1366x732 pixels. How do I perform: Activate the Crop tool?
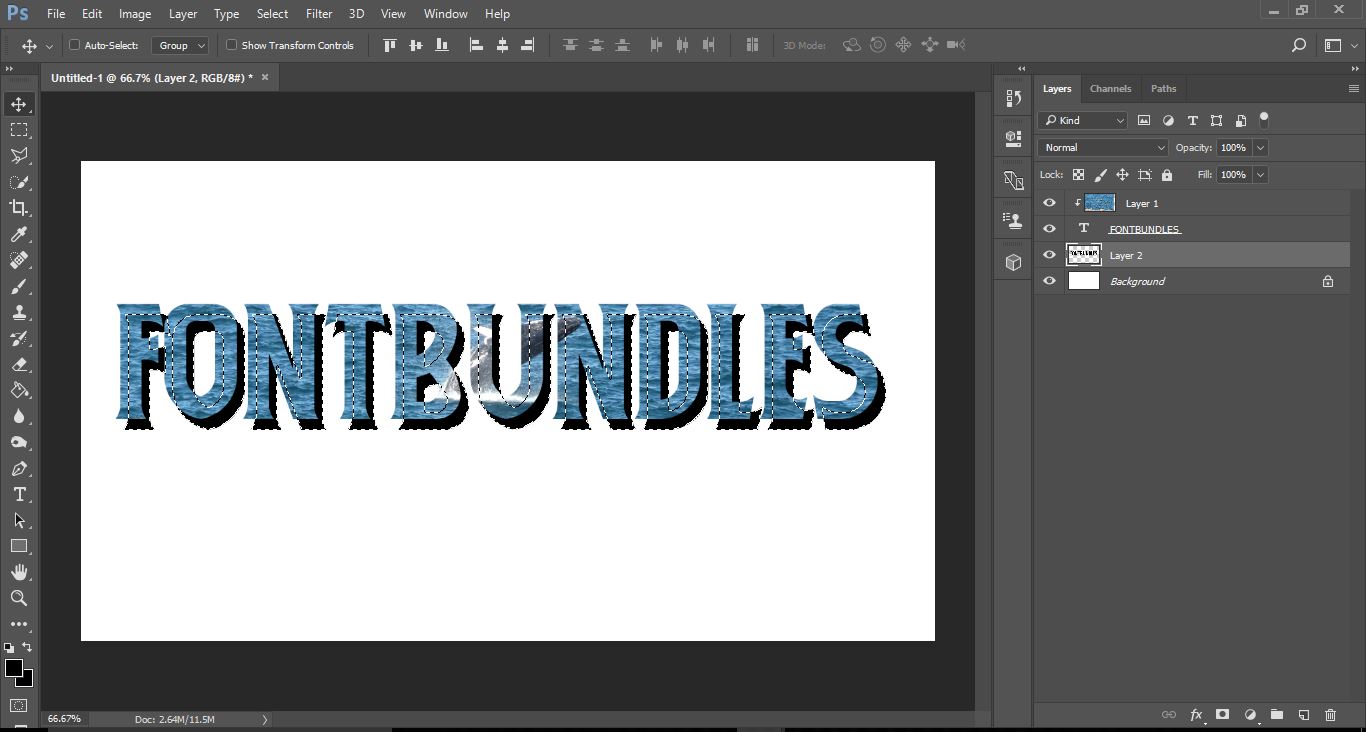point(20,208)
